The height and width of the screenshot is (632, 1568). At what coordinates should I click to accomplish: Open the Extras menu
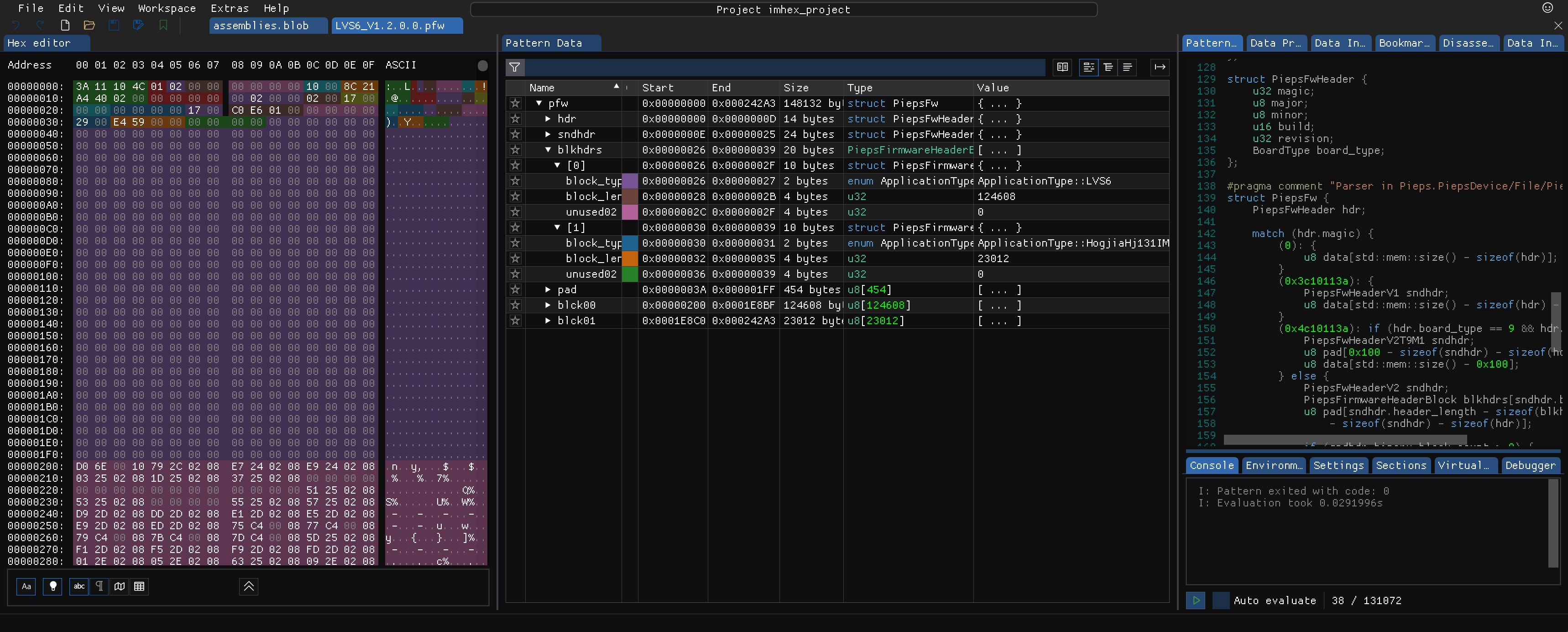[x=230, y=9]
